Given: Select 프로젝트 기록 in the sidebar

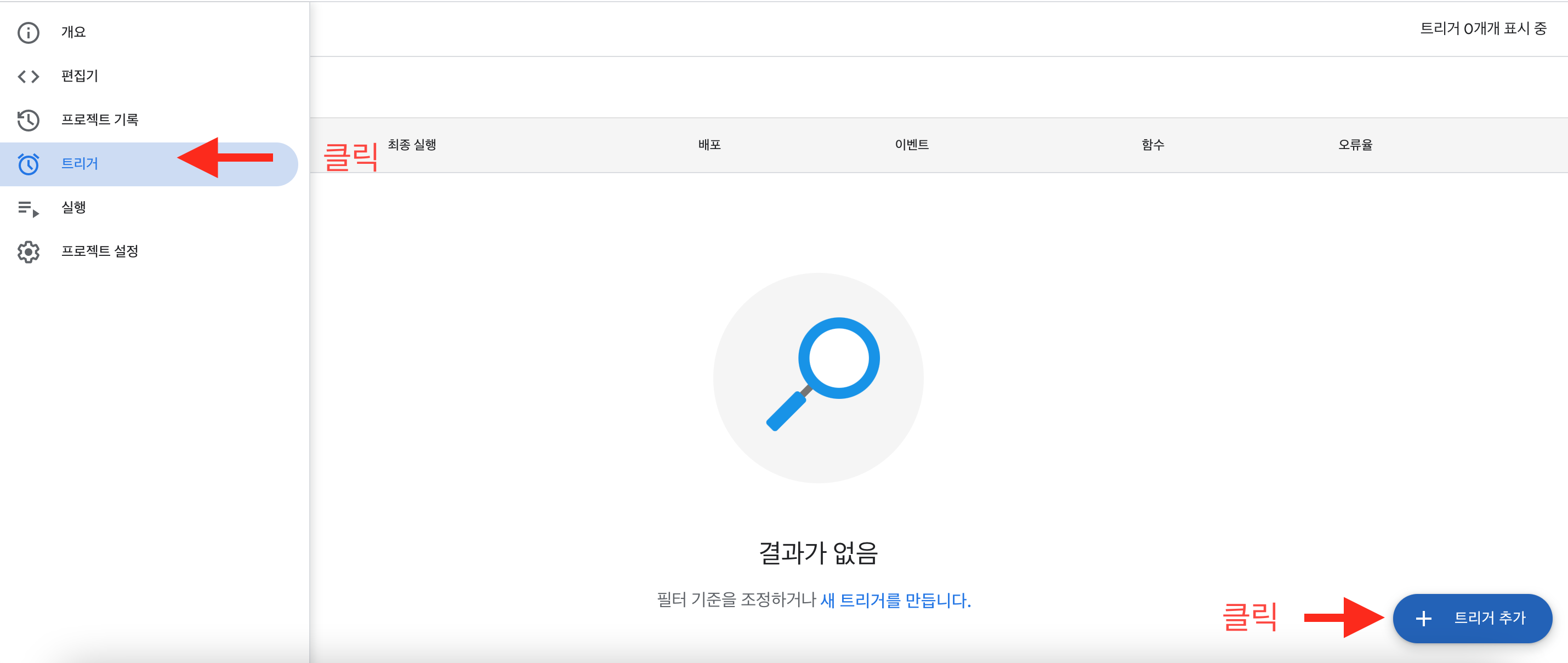Looking at the screenshot, I should coord(149,120).
